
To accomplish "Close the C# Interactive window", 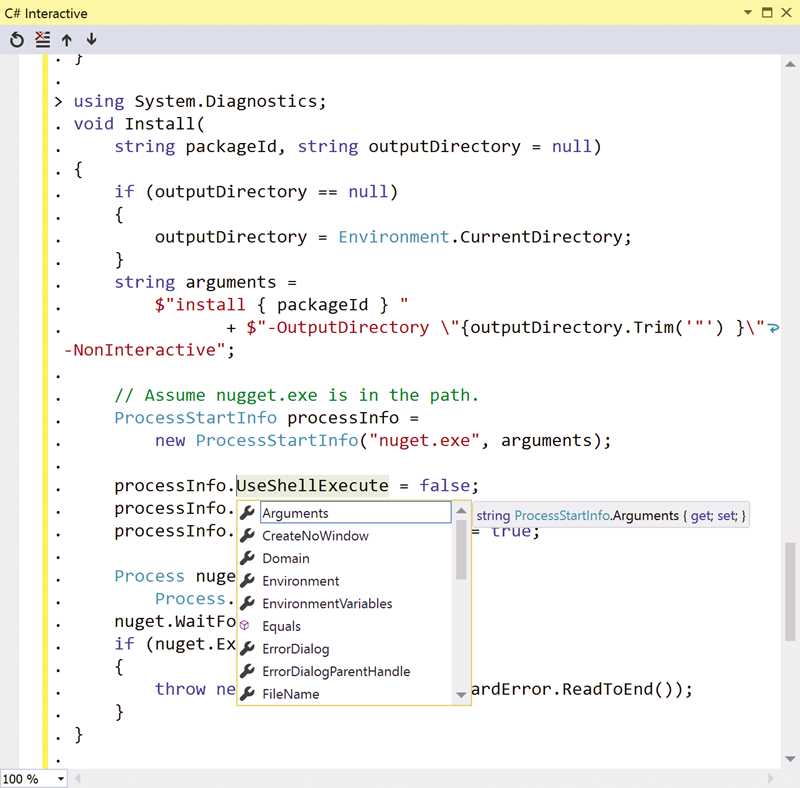I will [786, 12].
